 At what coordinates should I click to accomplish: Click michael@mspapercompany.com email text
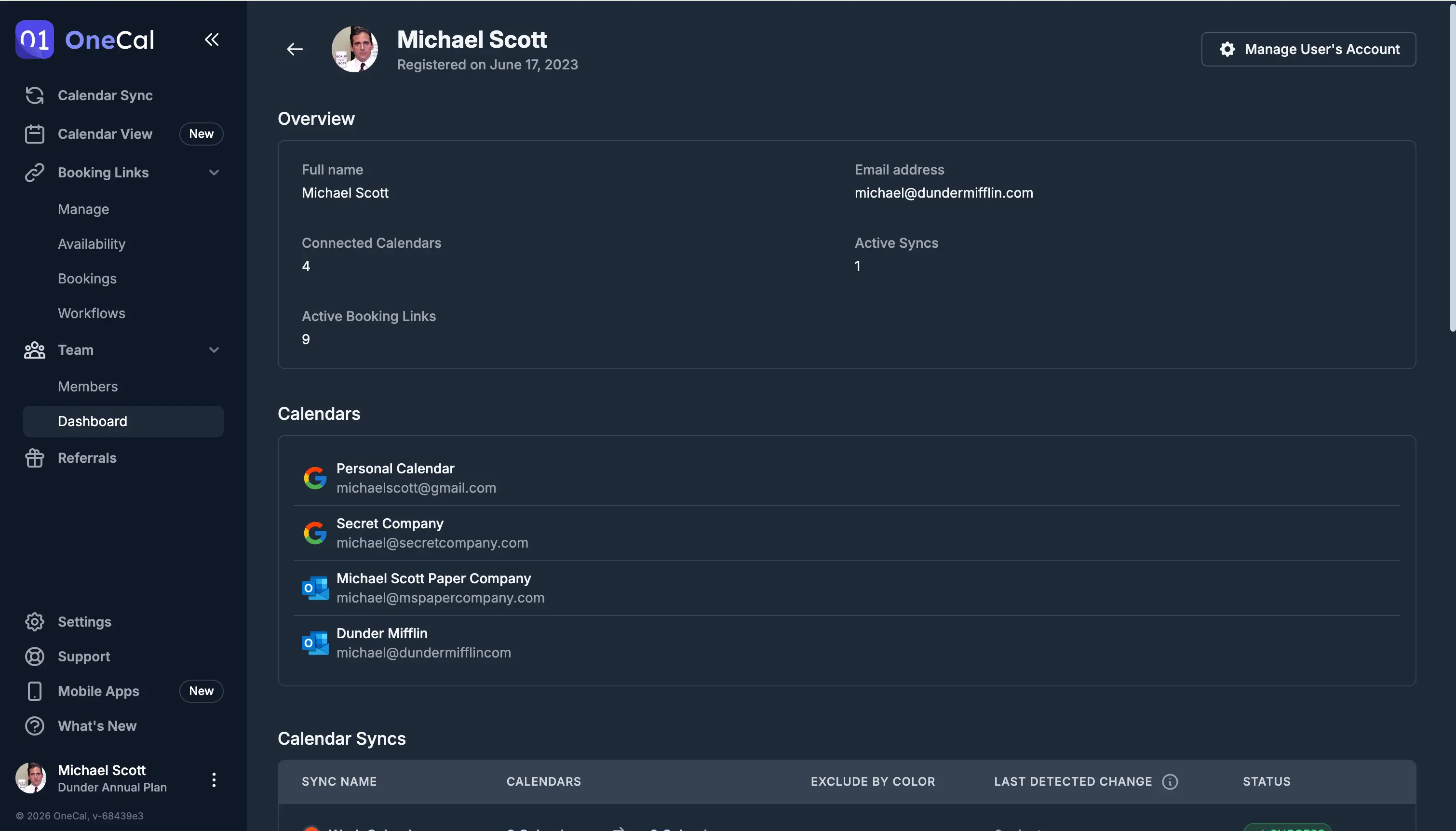441,598
